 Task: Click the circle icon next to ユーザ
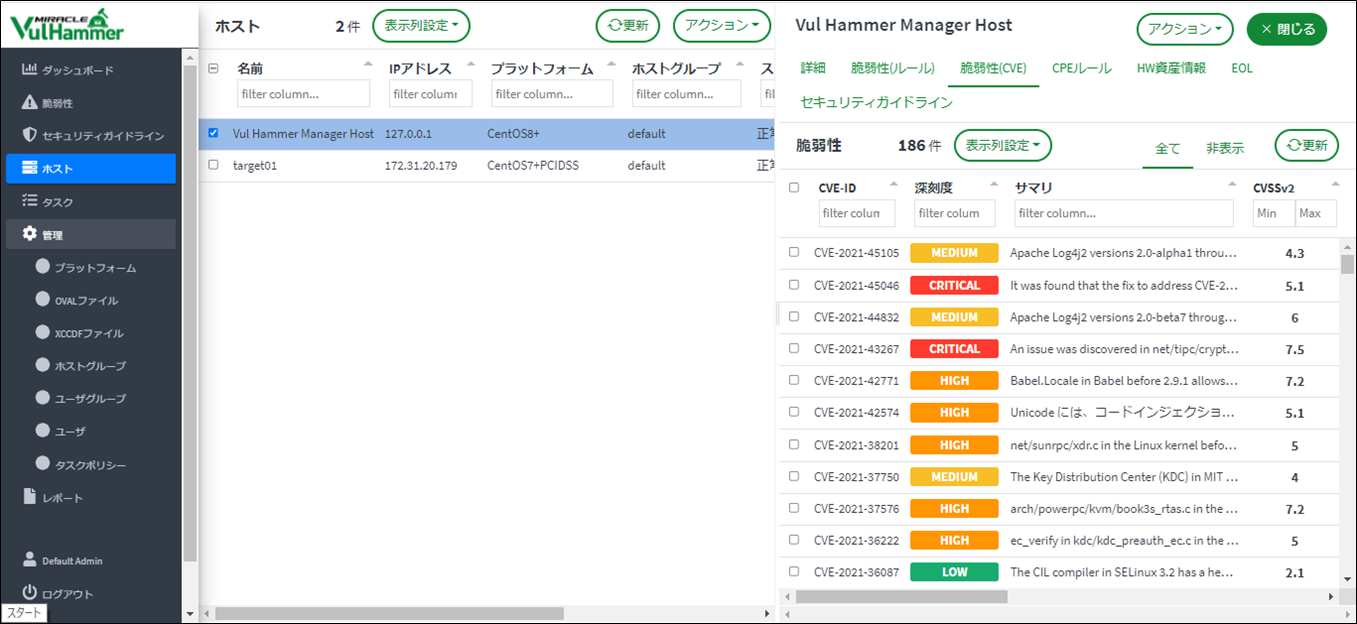click(x=42, y=431)
